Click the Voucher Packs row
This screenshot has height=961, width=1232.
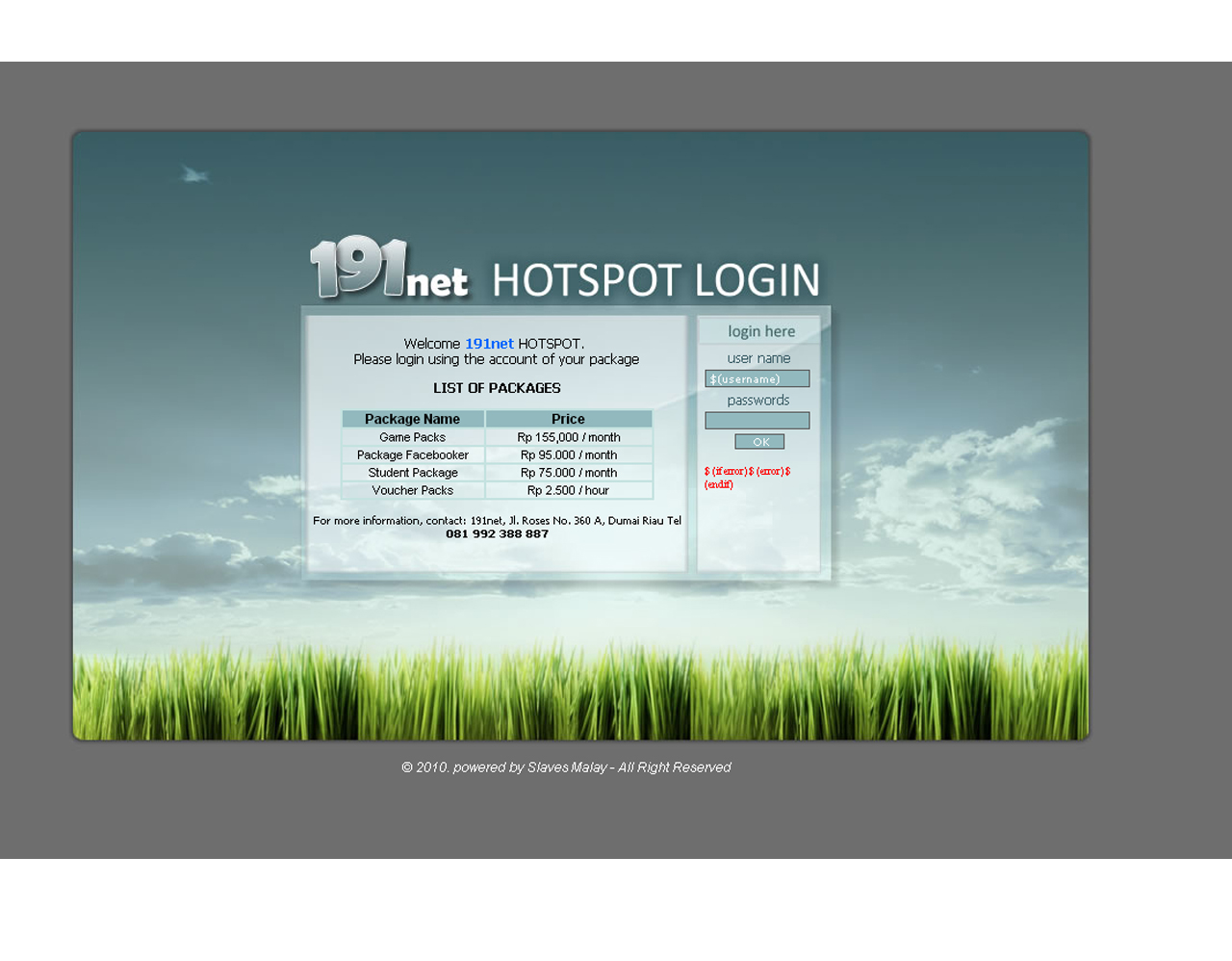[412, 490]
